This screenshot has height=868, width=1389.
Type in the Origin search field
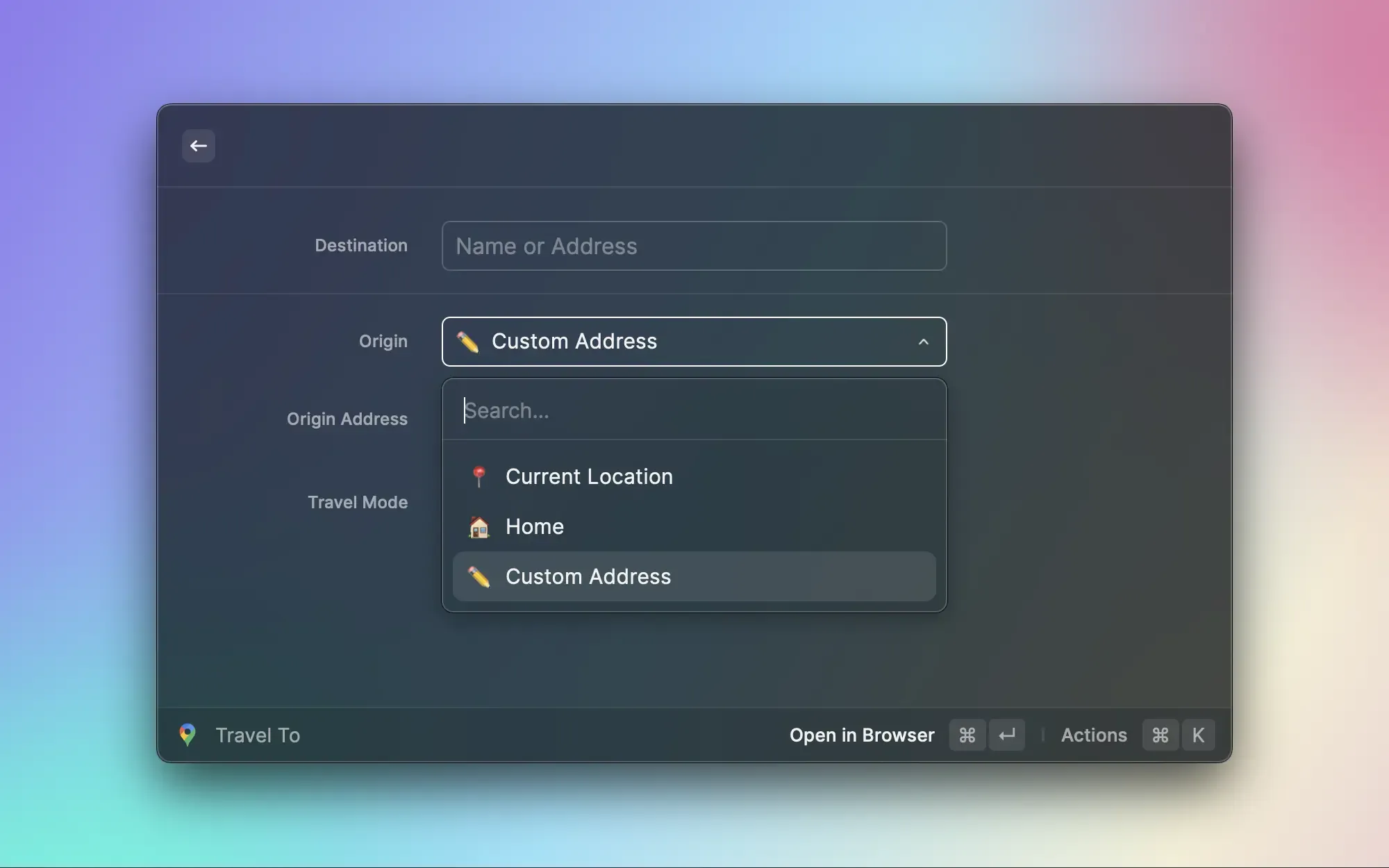pos(694,408)
